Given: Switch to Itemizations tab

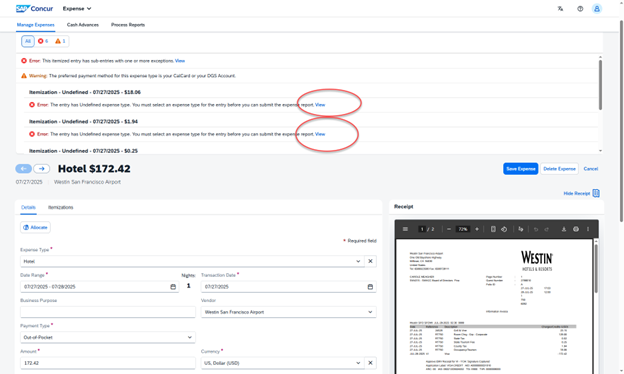Looking at the screenshot, I should [60, 207].
